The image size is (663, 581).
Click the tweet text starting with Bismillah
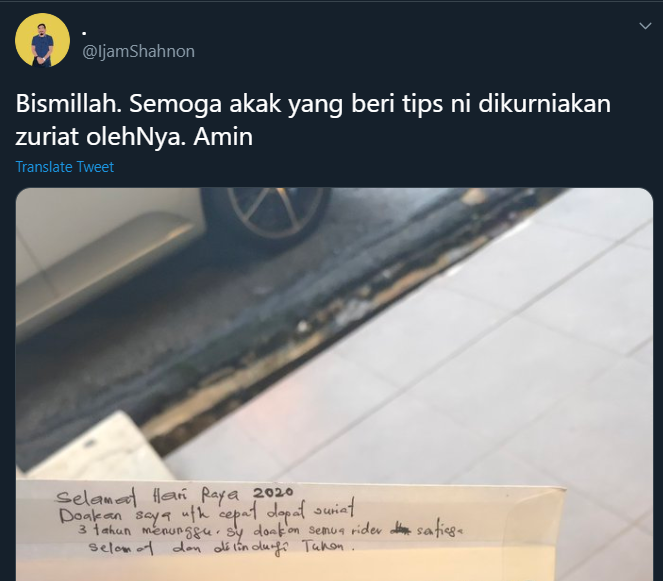point(313,119)
